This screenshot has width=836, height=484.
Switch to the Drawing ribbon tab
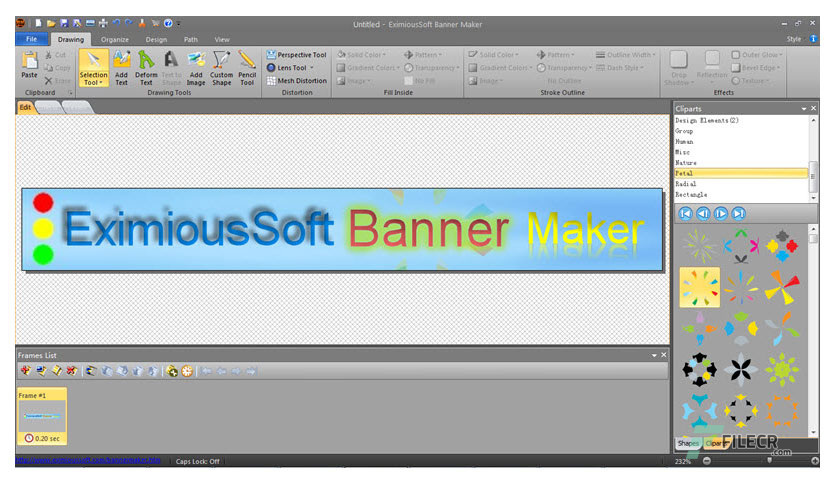[x=71, y=39]
